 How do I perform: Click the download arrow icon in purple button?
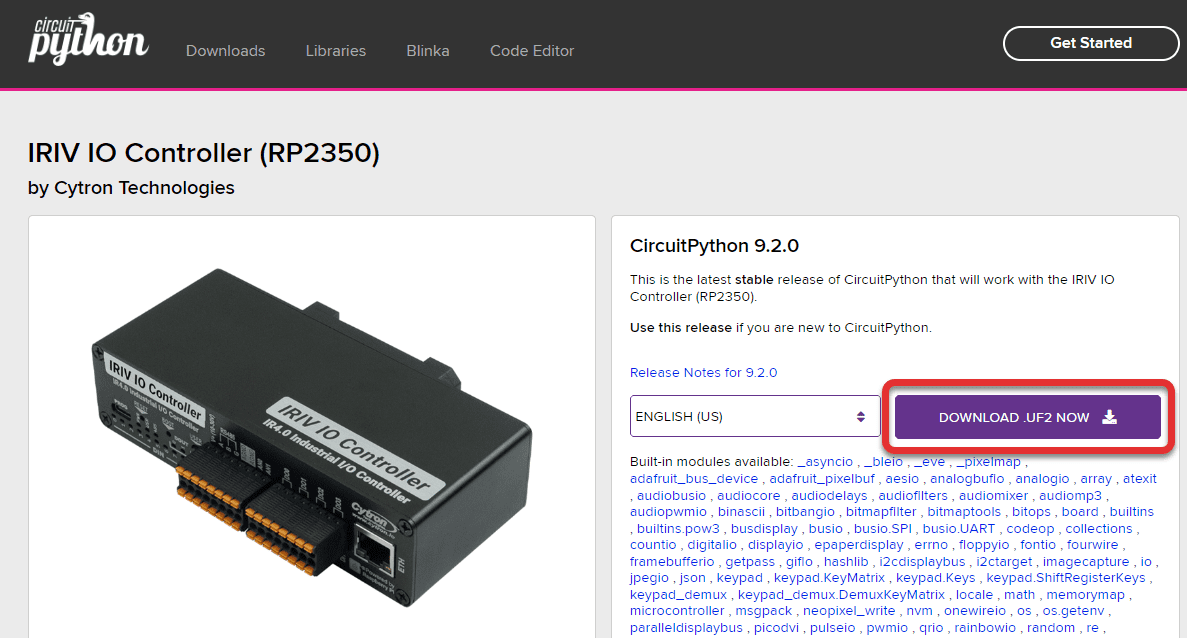[x=1110, y=417]
